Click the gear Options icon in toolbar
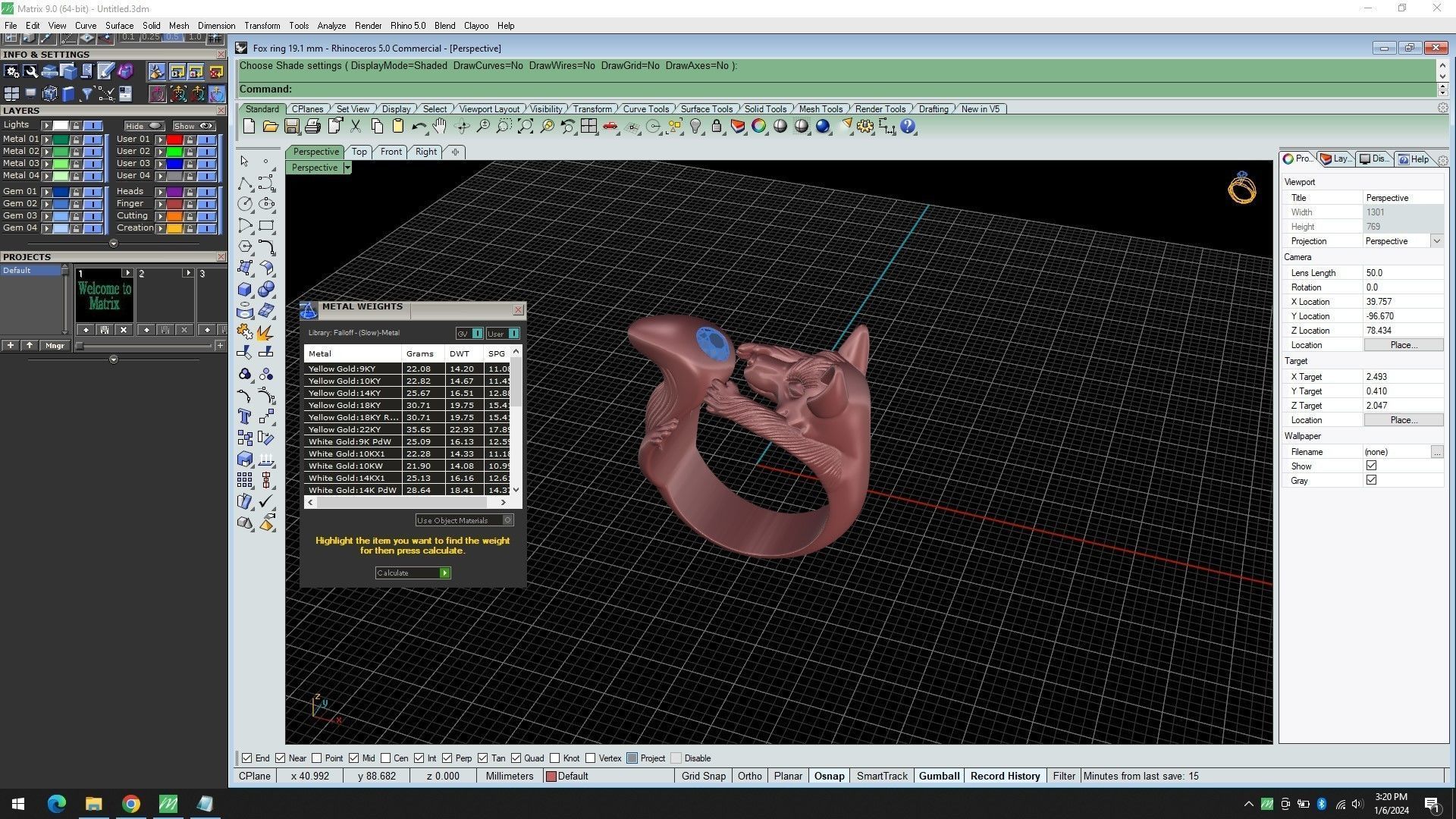The height and width of the screenshot is (819, 1456). pyautogui.click(x=865, y=127)
